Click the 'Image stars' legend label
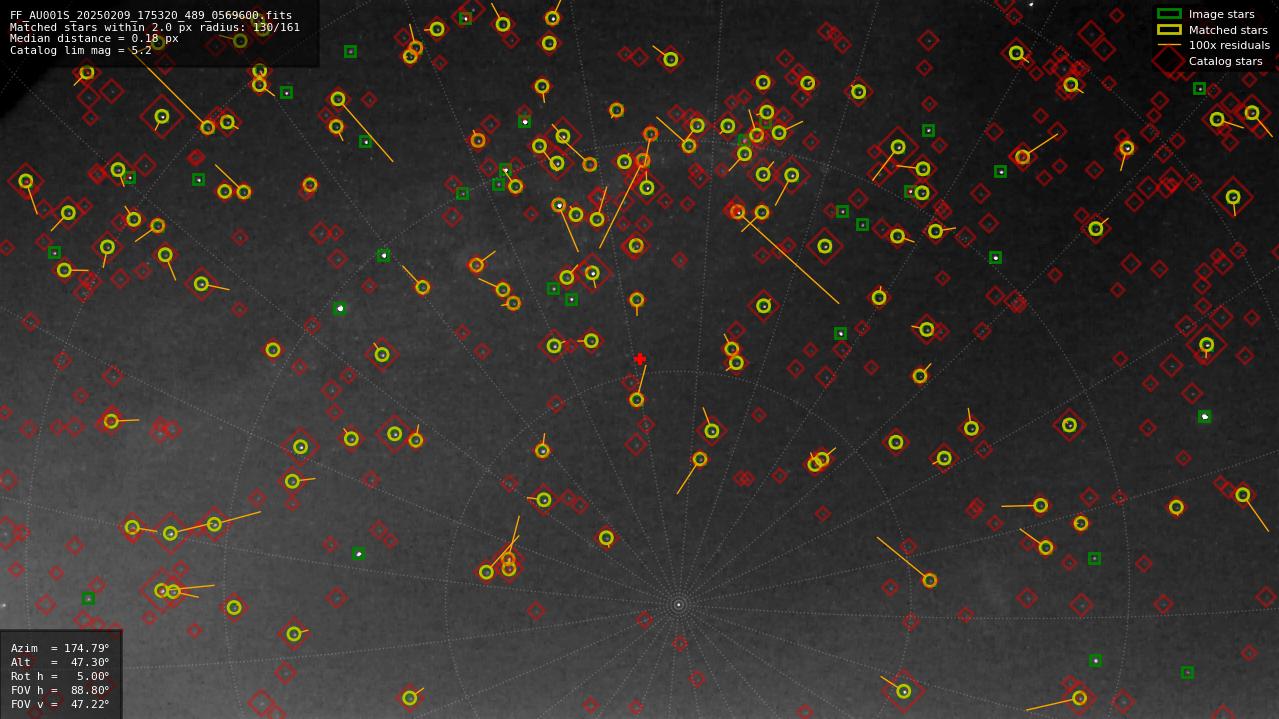This screenshot has height=719, width=1279. pos(1221,14)
